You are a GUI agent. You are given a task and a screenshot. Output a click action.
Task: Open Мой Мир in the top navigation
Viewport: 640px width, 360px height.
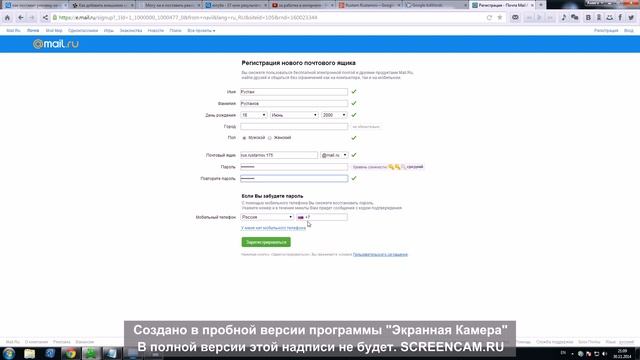54,31
